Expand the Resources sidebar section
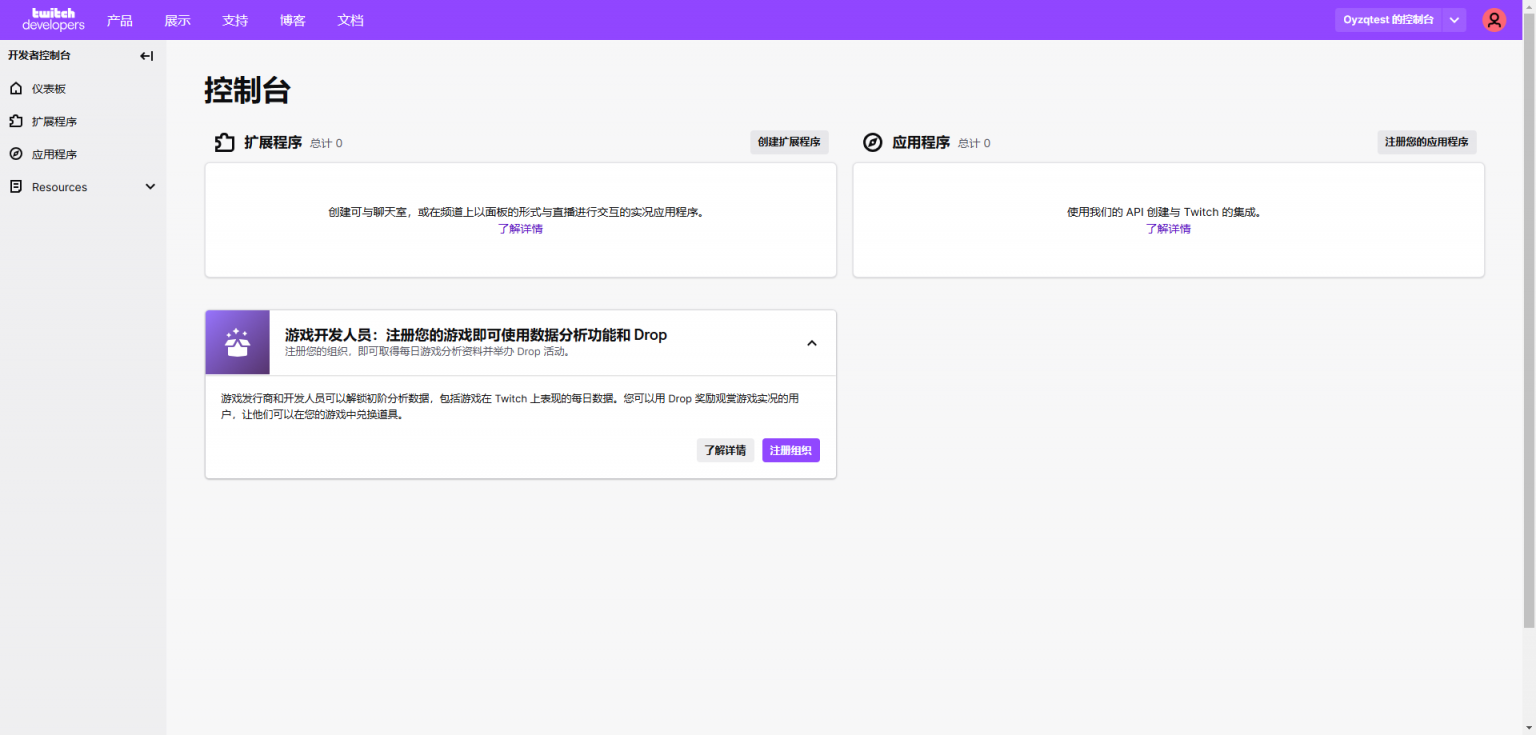The width and height of the screenshot is (1536, 735). pyautogui.click(x=149, y=186)
